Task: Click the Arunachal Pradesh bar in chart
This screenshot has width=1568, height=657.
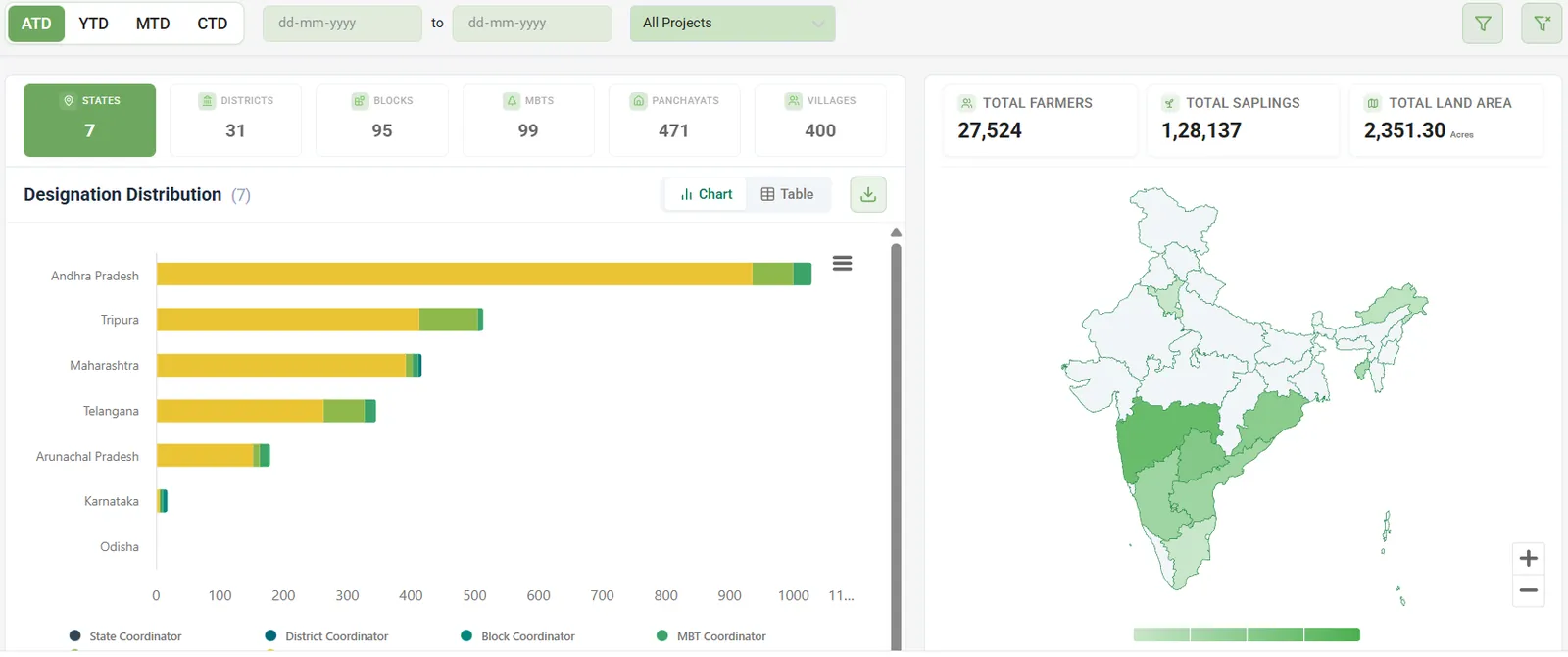Action: [x=214, y=455]
